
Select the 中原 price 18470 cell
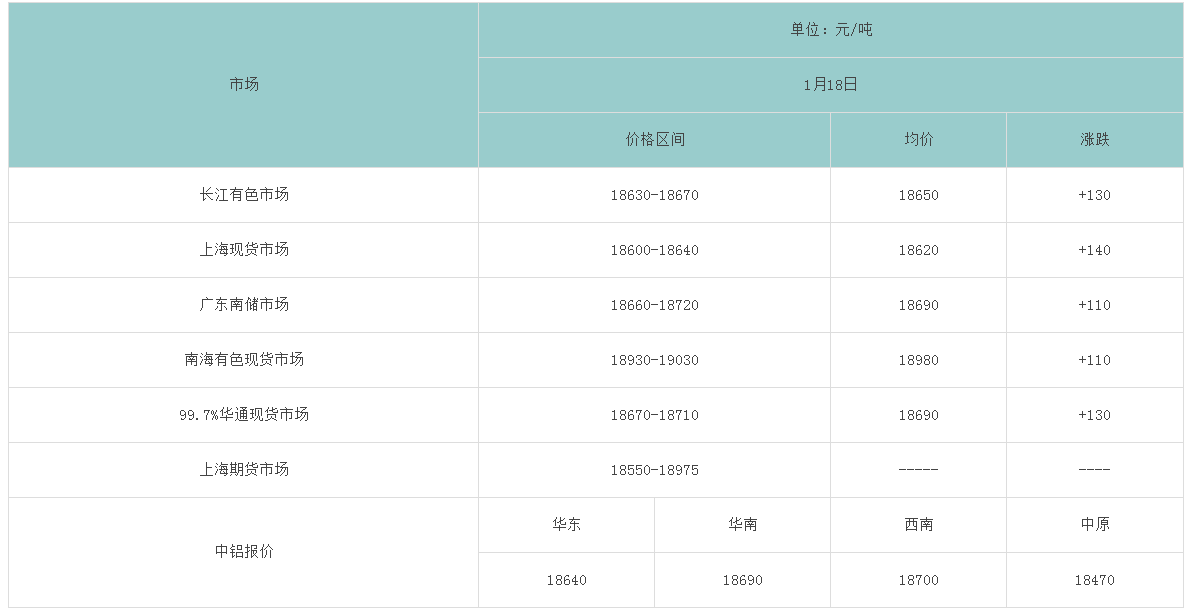(1094, 580)
